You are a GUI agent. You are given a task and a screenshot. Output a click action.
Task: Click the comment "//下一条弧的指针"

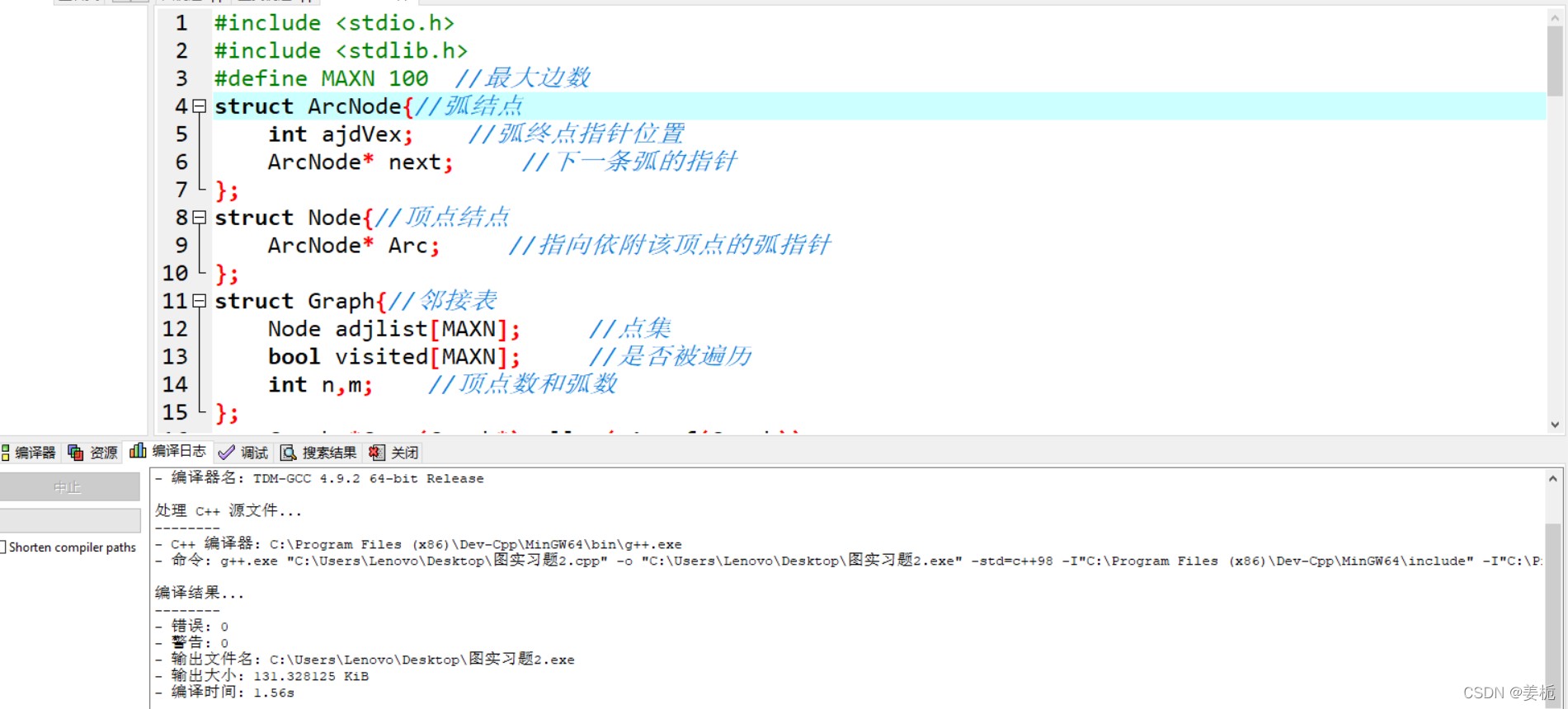point(630,162)
